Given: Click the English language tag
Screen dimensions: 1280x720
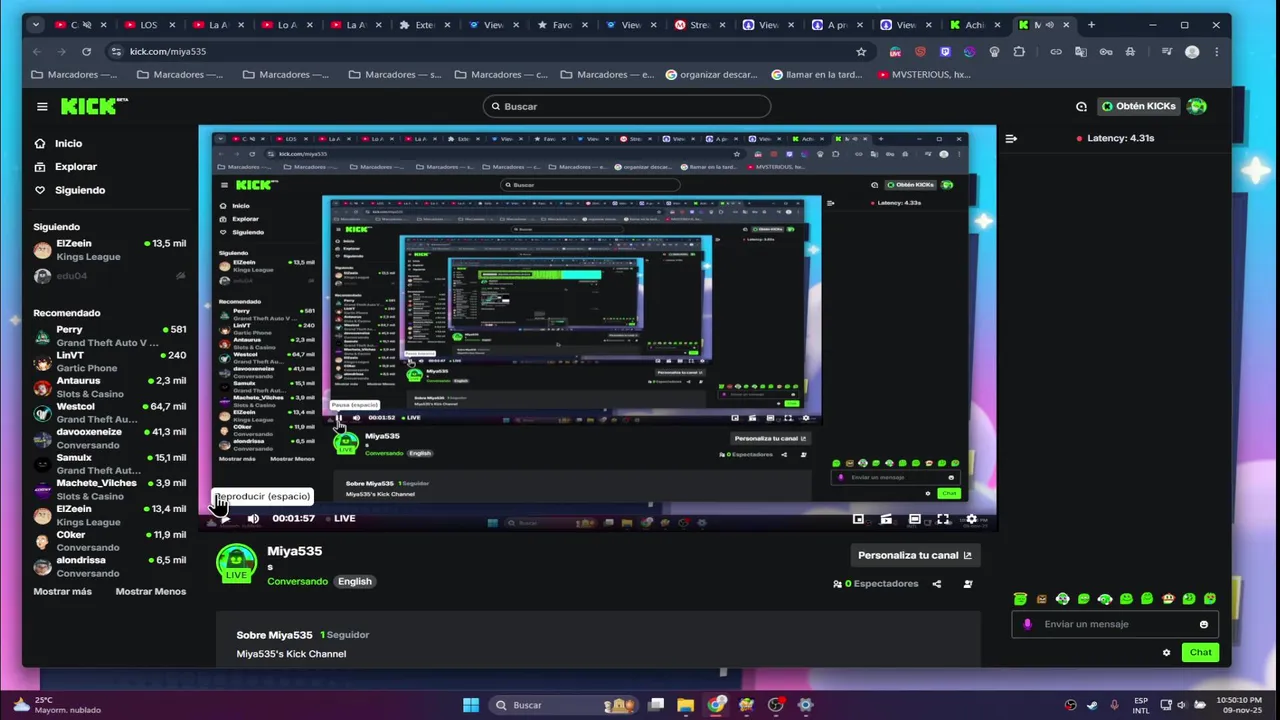Looking at the screenshot, I should pos(354,581).
